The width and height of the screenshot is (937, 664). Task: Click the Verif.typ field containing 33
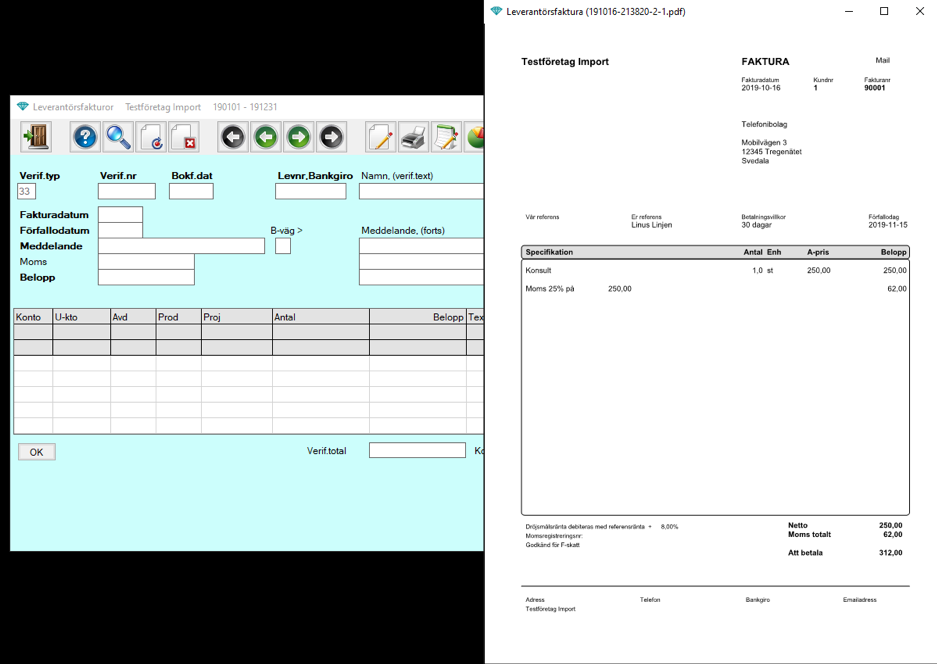coord(27,191)
